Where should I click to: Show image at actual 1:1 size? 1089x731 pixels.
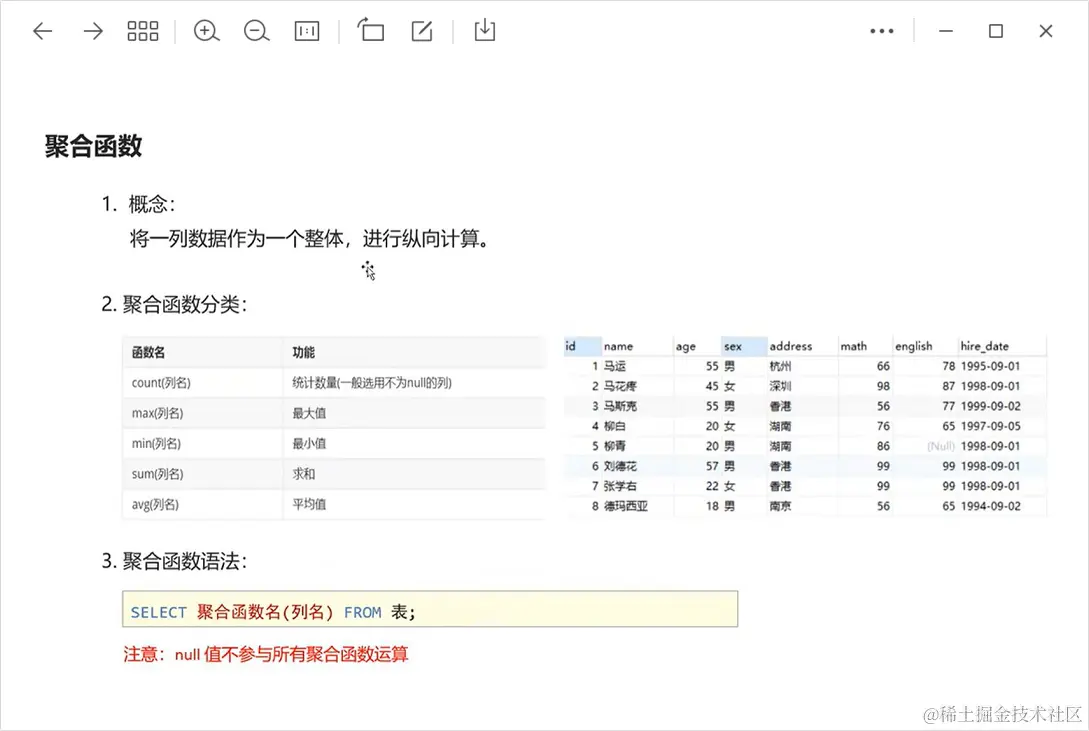307,31
